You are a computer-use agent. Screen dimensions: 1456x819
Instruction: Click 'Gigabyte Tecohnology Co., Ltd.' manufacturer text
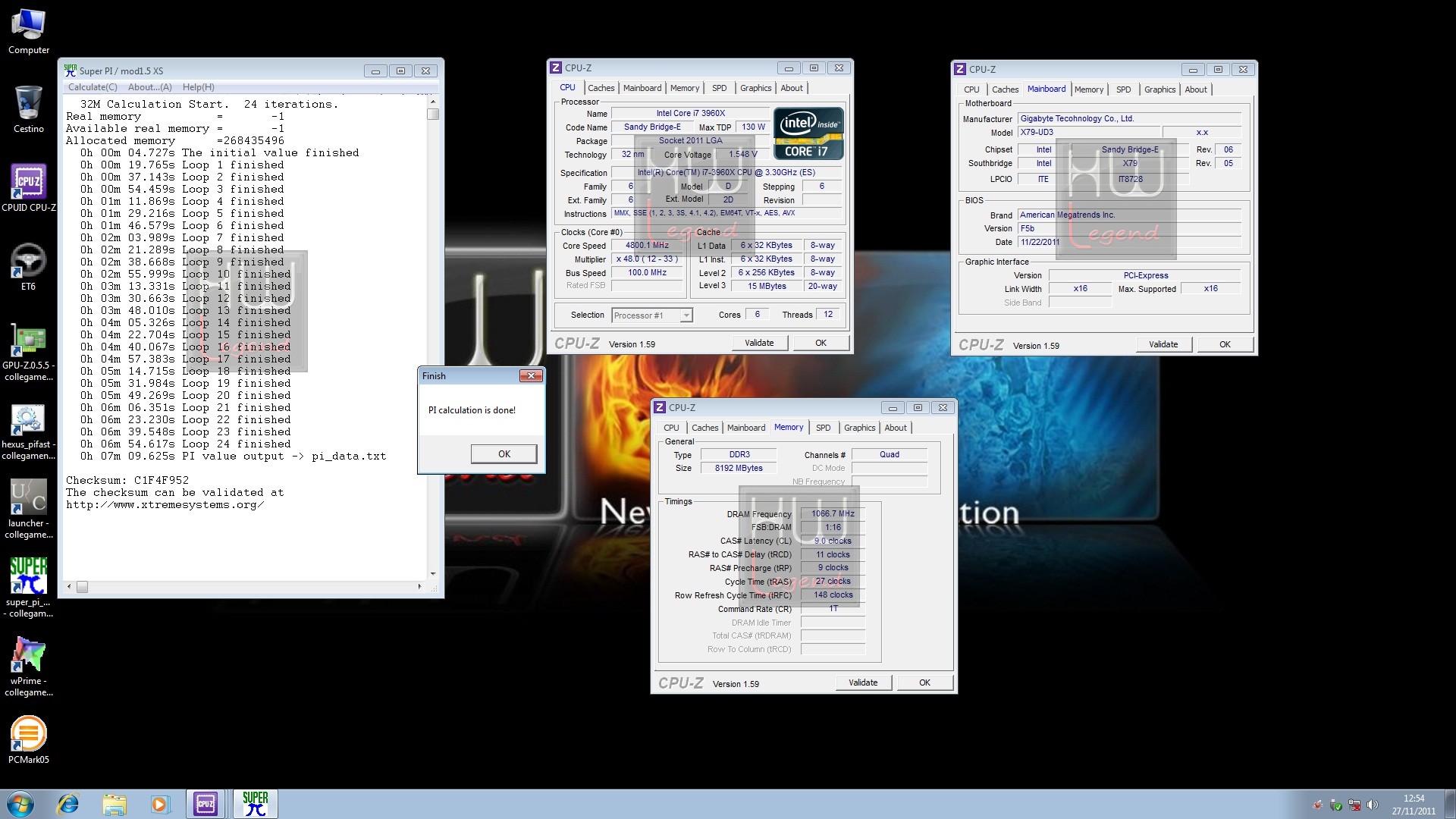click(x=1077, y=118)
